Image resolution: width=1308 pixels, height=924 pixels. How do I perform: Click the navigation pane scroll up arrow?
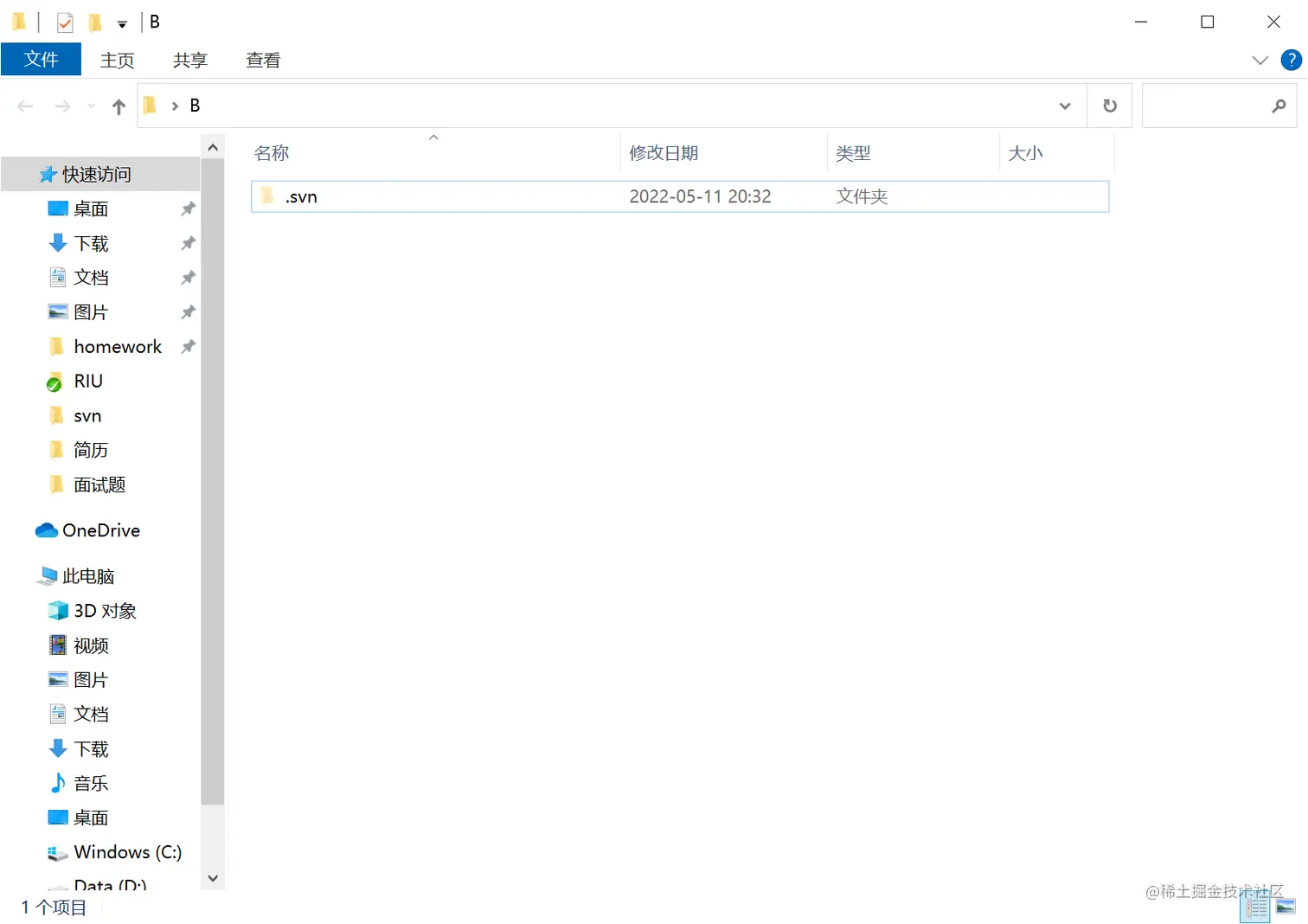pyautogui.click(x=213, y=148)
